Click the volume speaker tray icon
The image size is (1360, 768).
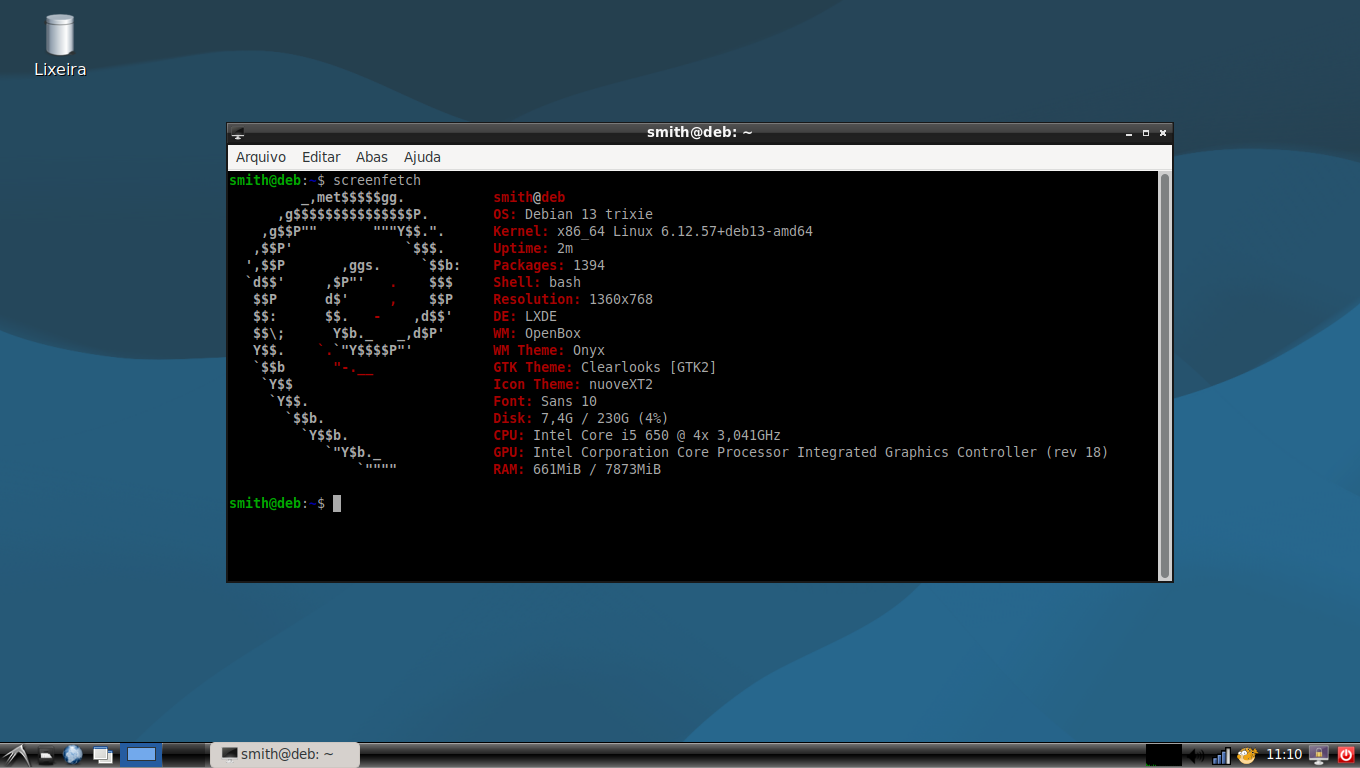coord(1195,755)
